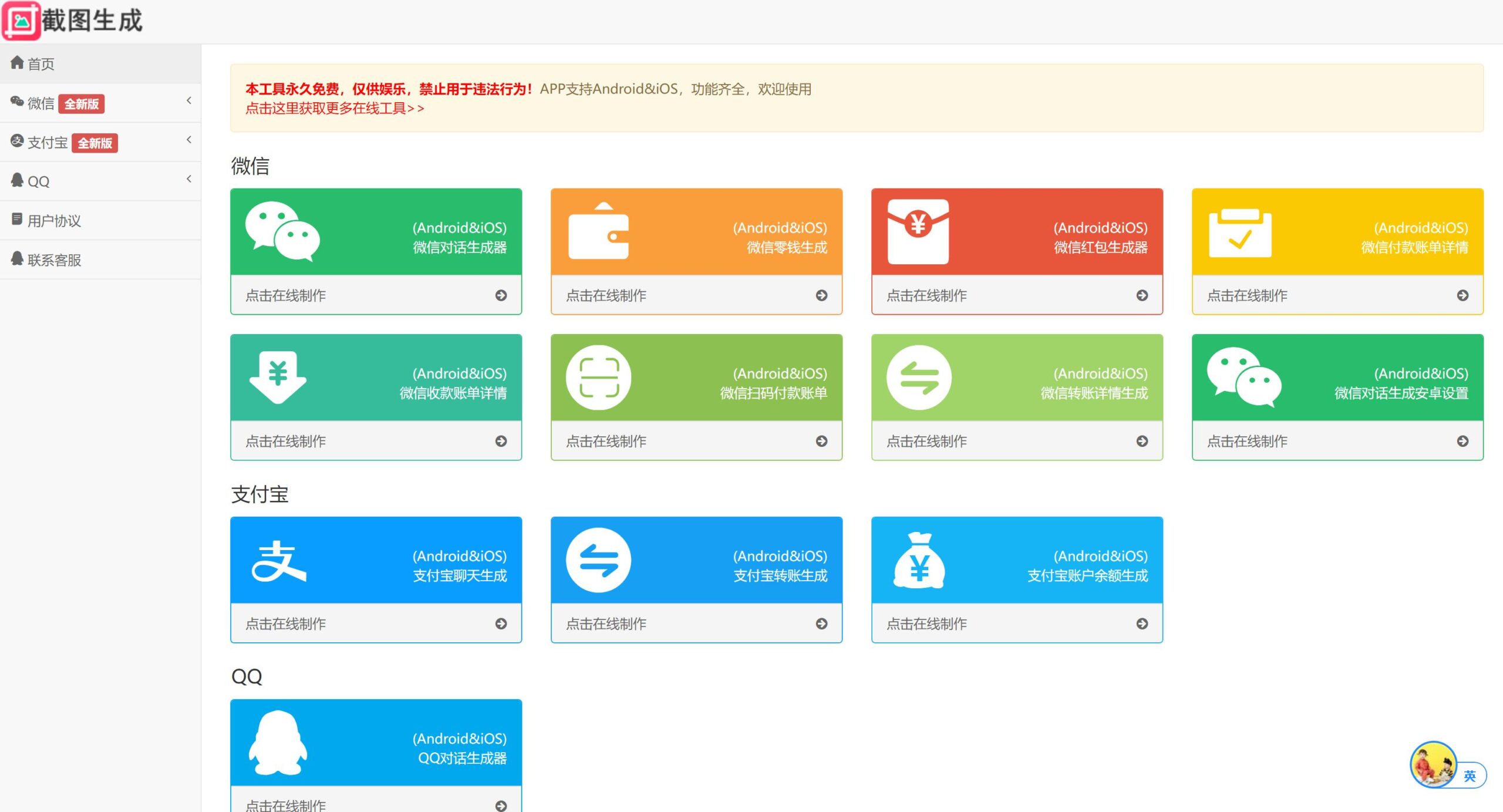Click the arrow circle under 微信对话生成器
This screenshot has height=812, width=1503.
(x=501, y=295)
